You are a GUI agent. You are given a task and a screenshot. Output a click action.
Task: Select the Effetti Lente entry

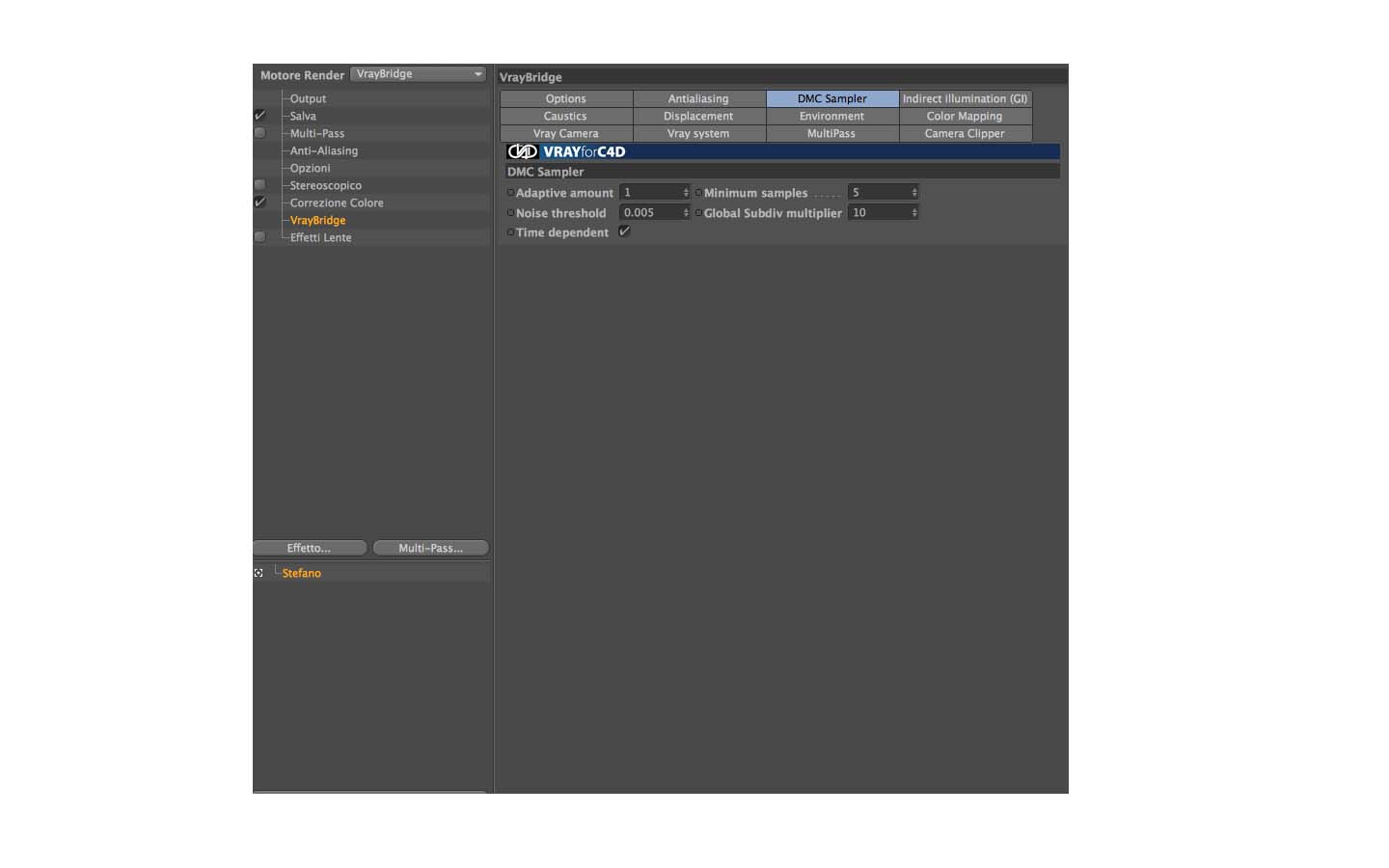point(321,237)
